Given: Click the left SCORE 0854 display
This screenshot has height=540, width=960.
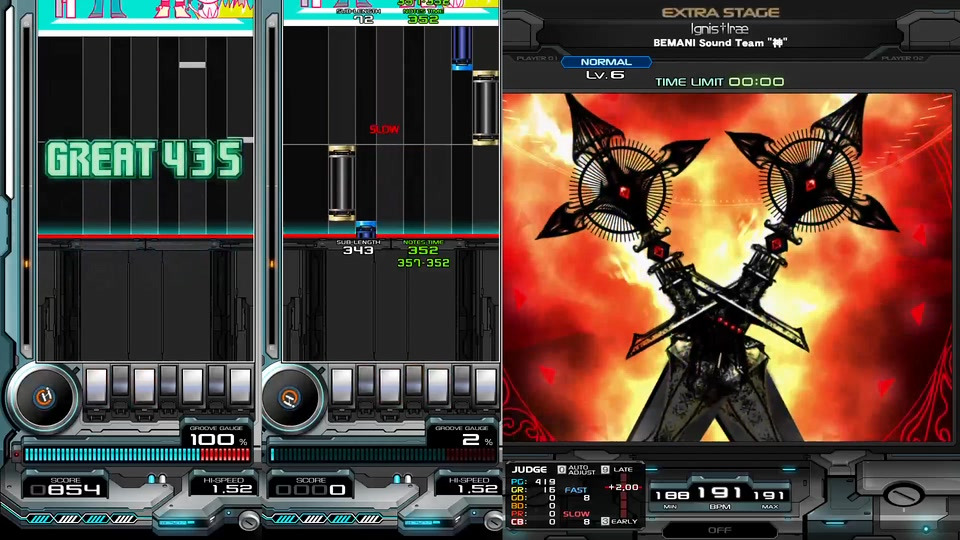Looking at the screenshot, I should [x=66, y=489].
